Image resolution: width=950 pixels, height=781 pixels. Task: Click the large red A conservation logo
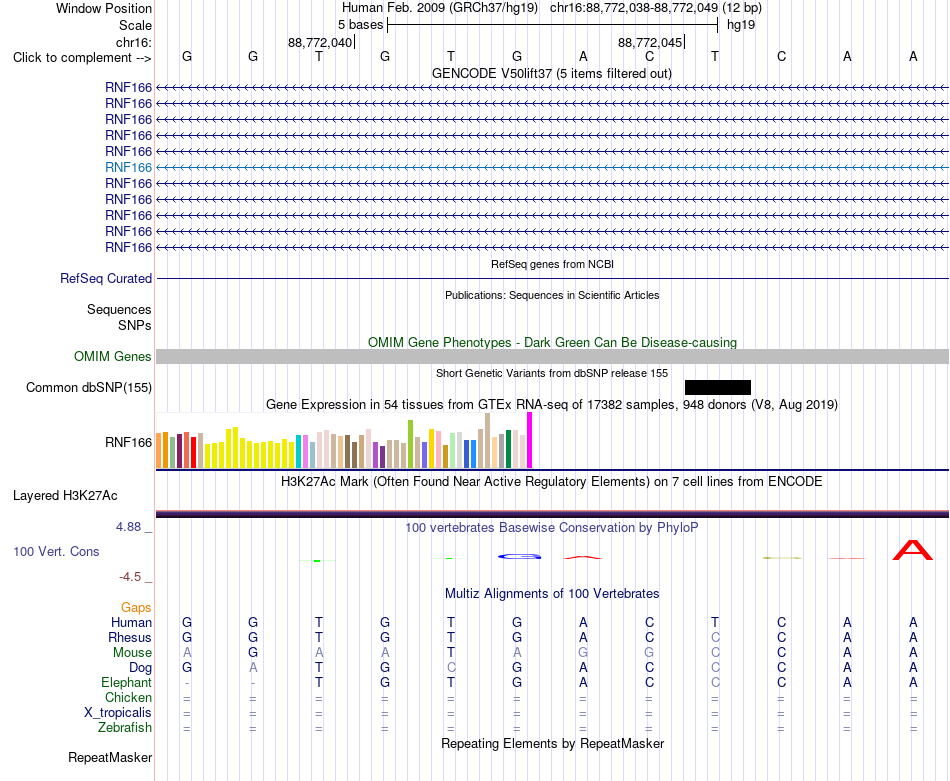click(912, 550)
